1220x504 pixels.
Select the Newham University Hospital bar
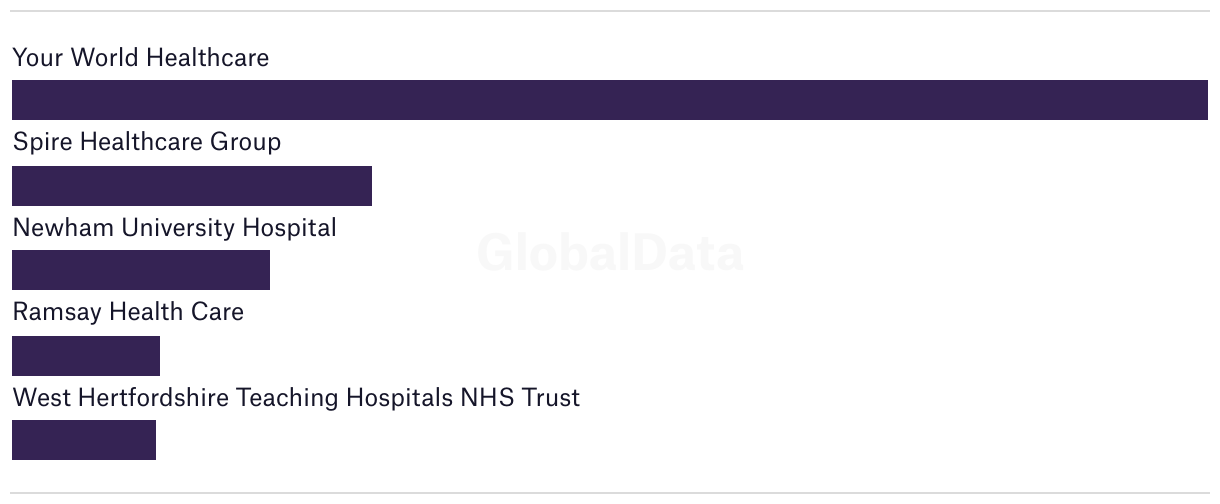pos(141,270)
